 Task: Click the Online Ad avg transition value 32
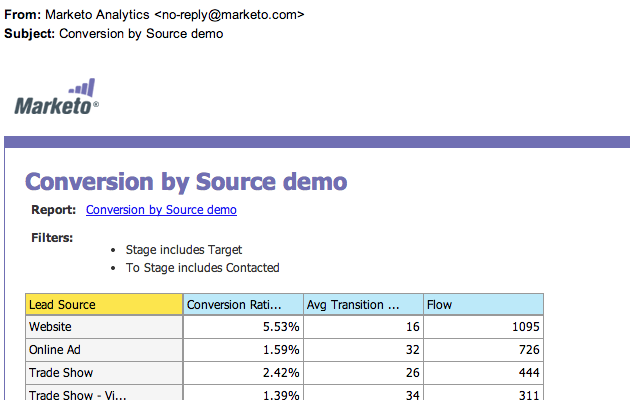coord(363,350)
